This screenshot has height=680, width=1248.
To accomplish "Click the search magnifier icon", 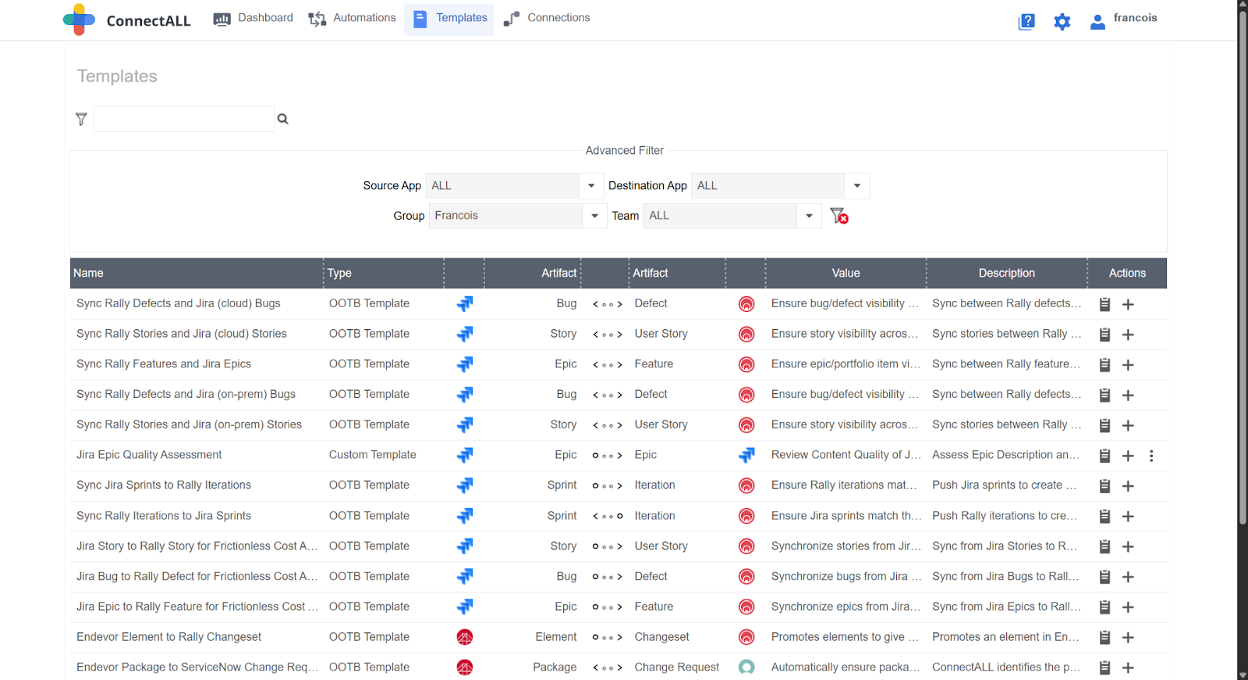I will [x=283, y=119].
